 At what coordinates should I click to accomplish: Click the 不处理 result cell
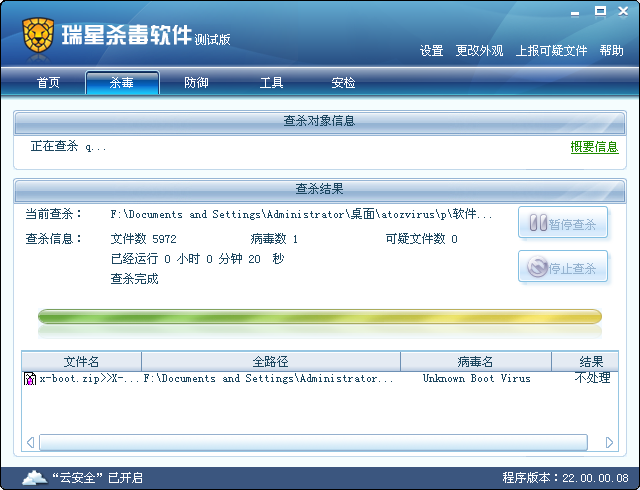tap(592, 378)
